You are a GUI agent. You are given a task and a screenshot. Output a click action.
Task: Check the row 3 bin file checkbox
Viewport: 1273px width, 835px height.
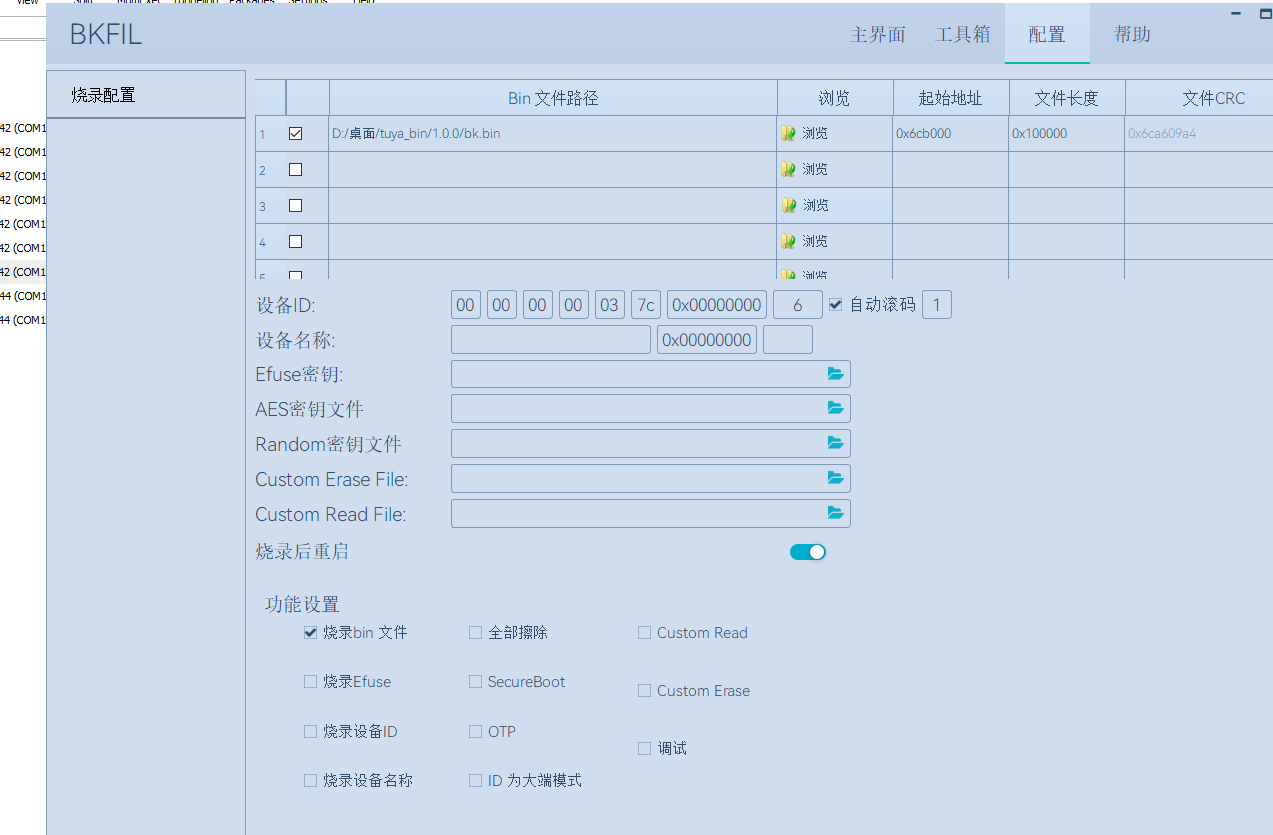coord(295,205)
